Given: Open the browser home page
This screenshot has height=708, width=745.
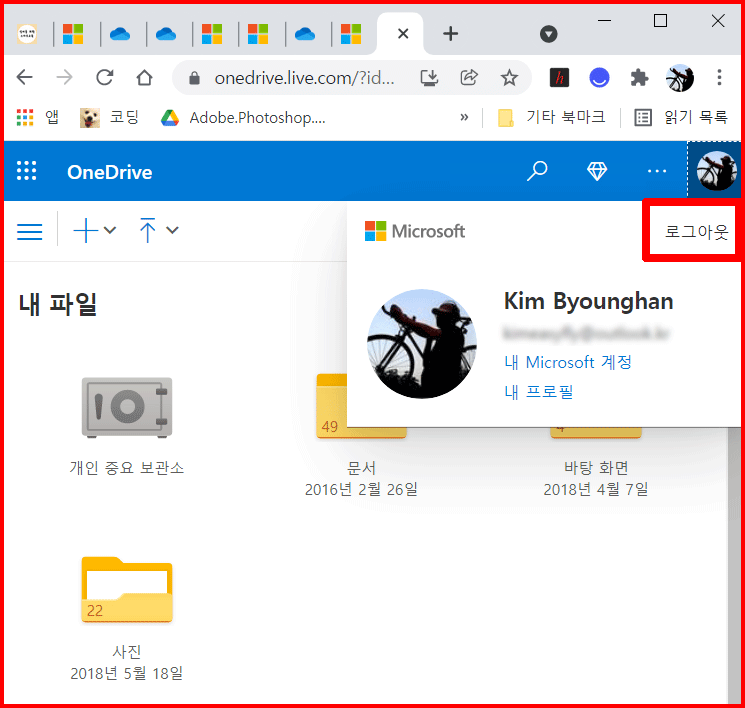Looking at the screenshot, I should [144, 77].
